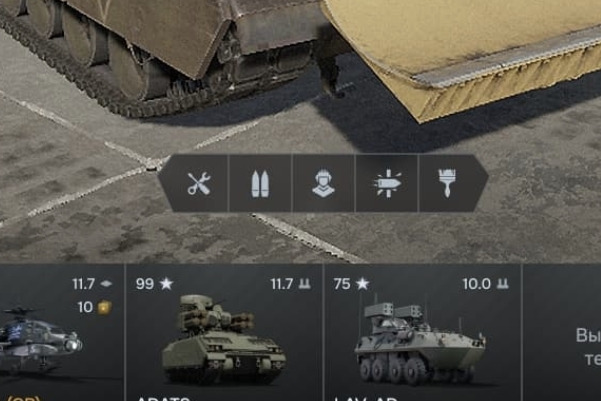The height and width of the screenshot is (401, 601).
Task: Click aircraft icon beside helicopter's 11.7 rating
Action: 106,284
